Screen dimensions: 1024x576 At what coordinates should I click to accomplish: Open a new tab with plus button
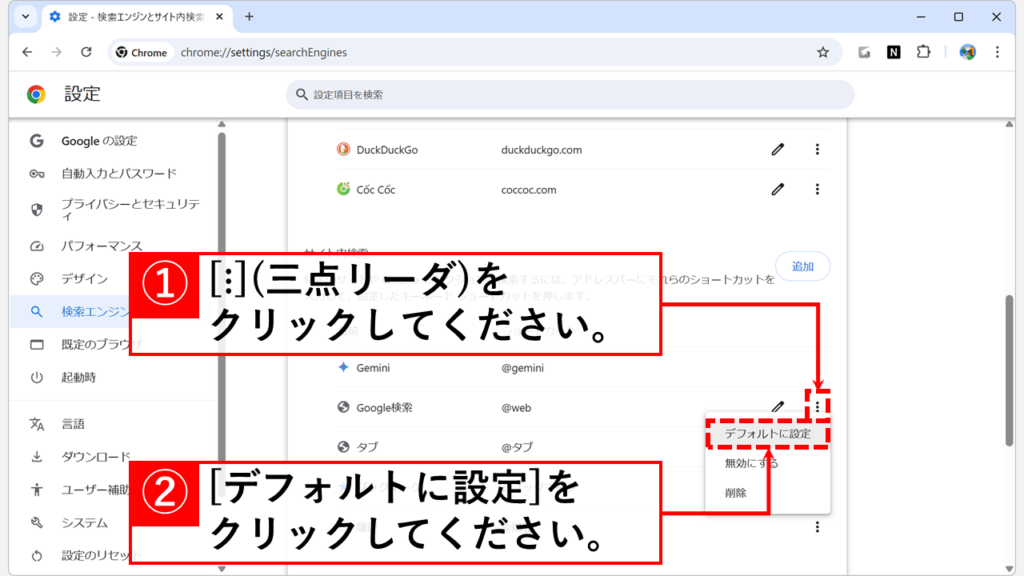[x=249, y=17]
